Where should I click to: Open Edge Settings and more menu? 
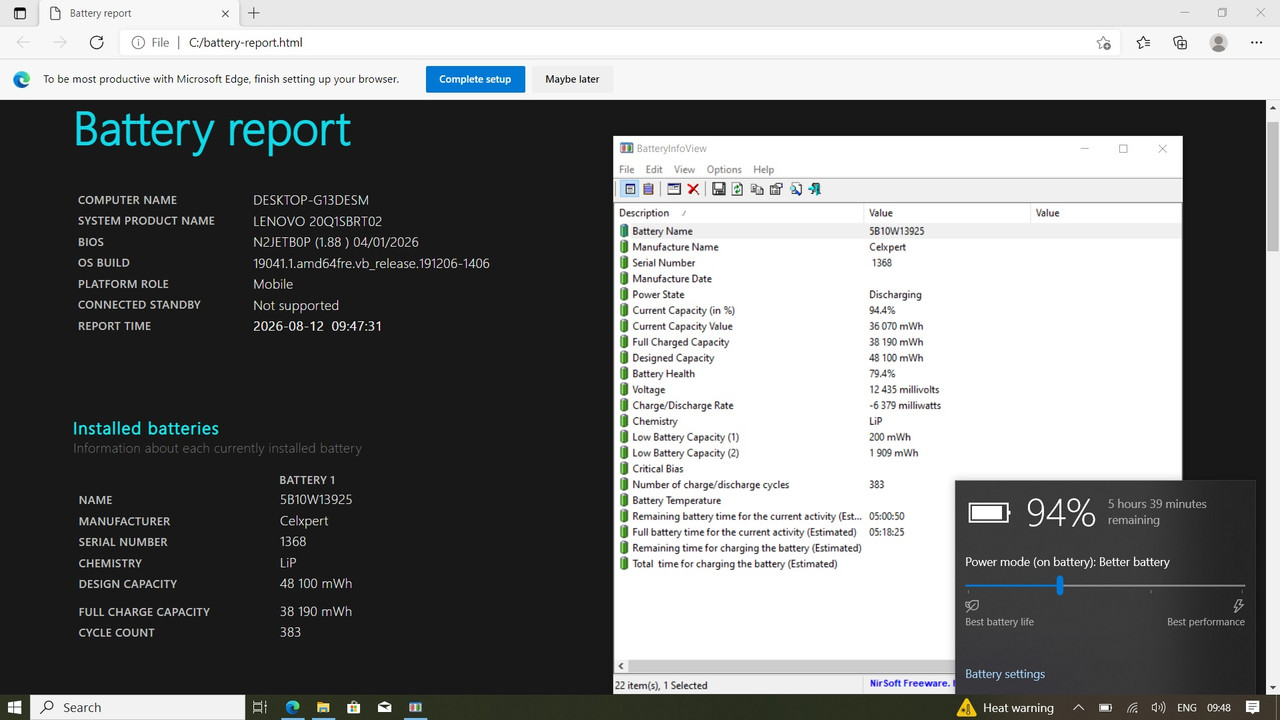pyautogui.click(x=1256, y=43)
